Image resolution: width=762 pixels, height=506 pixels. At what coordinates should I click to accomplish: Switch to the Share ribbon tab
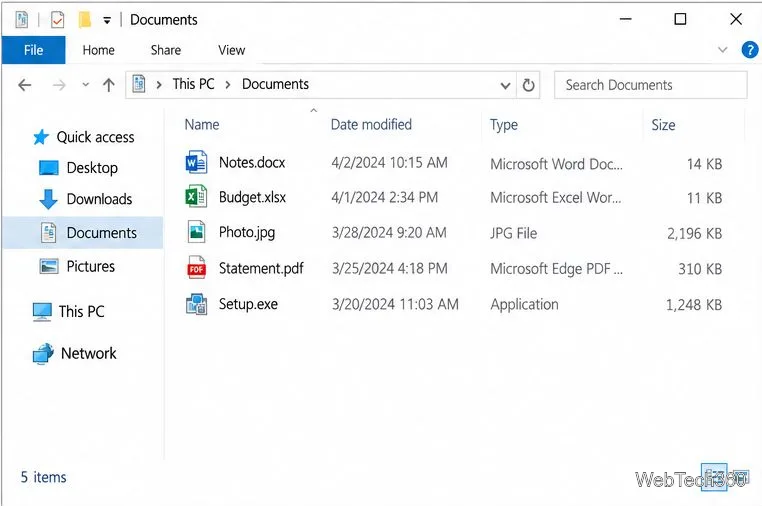(x=166, y=50)
